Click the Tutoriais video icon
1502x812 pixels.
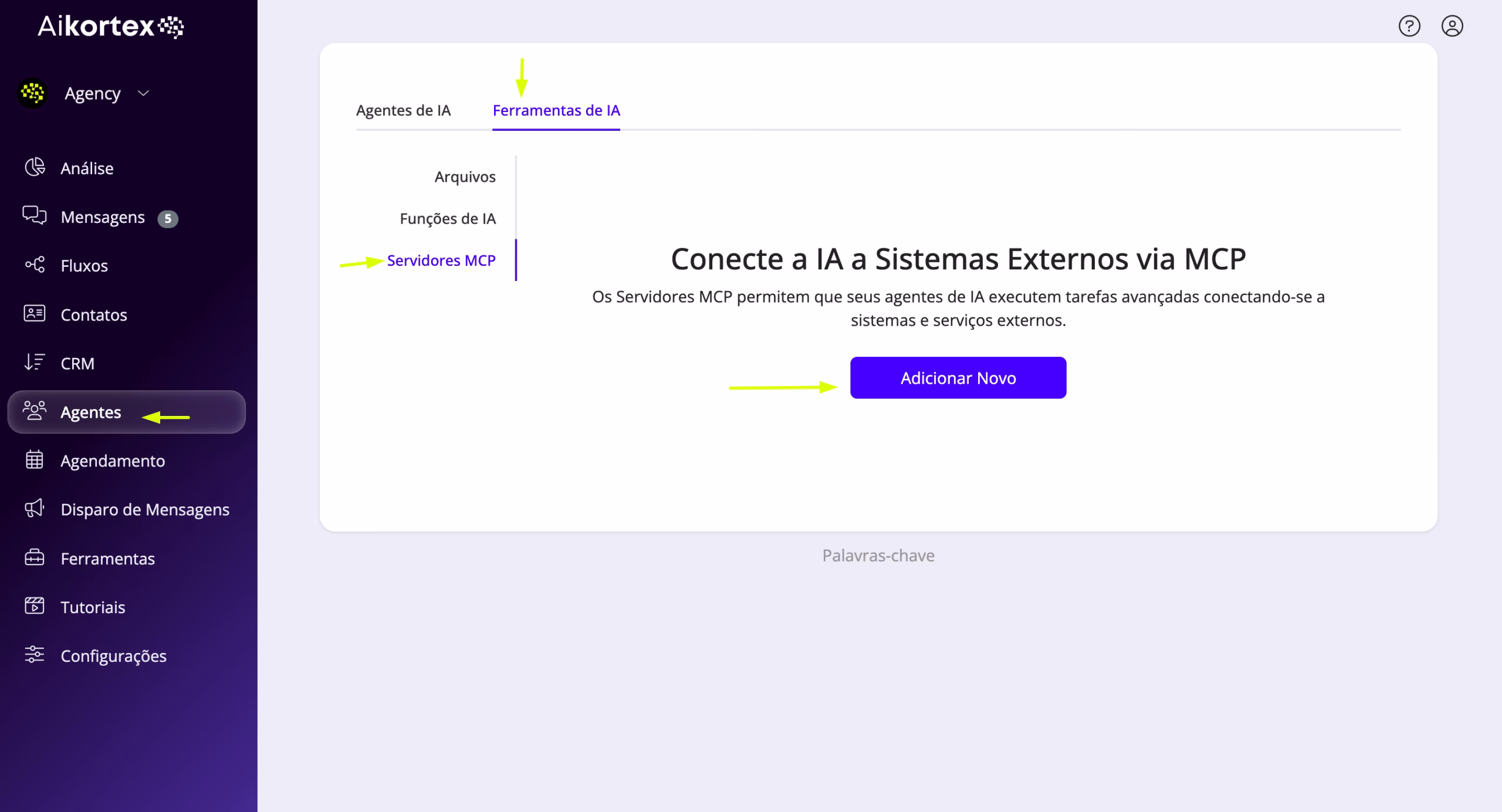pyautogui.click(x=35, y=606)
